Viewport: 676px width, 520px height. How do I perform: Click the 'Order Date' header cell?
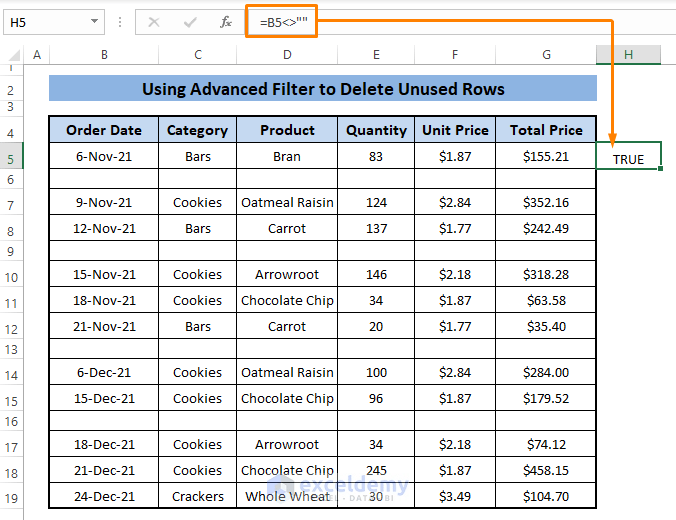pos(104,130)
